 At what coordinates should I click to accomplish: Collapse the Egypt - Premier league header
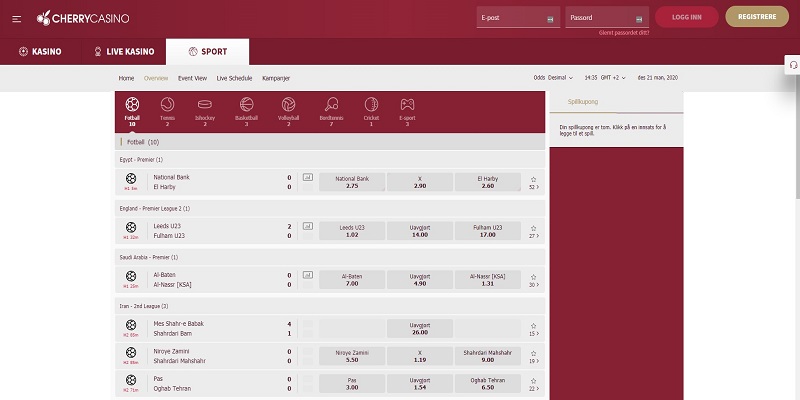point(330,160)
